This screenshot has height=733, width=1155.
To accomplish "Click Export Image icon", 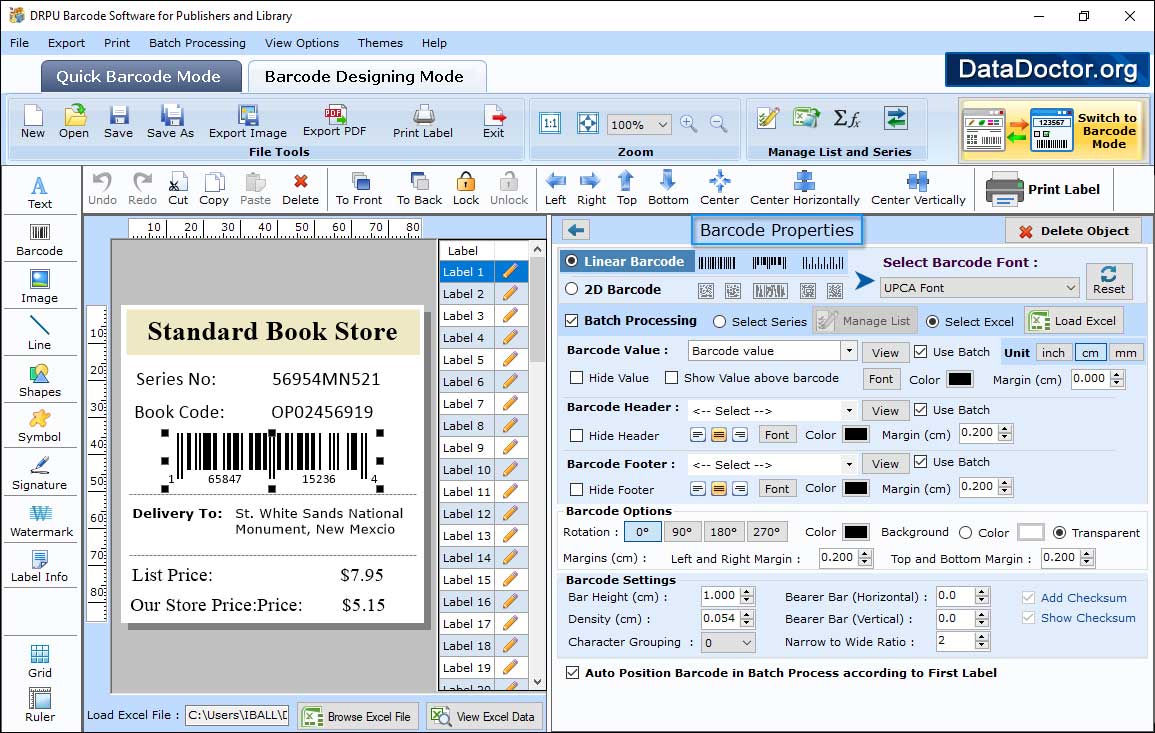I will click(248, 122).
